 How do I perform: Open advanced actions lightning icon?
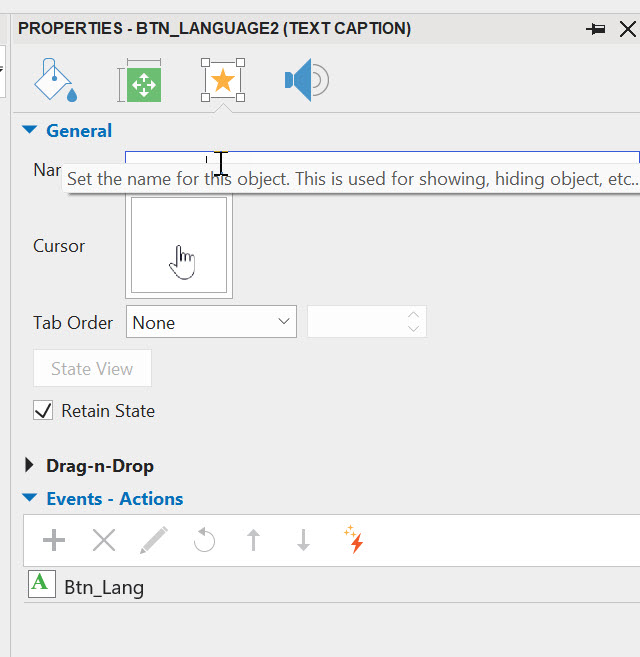pyautogui.click(x=353, y=540)
